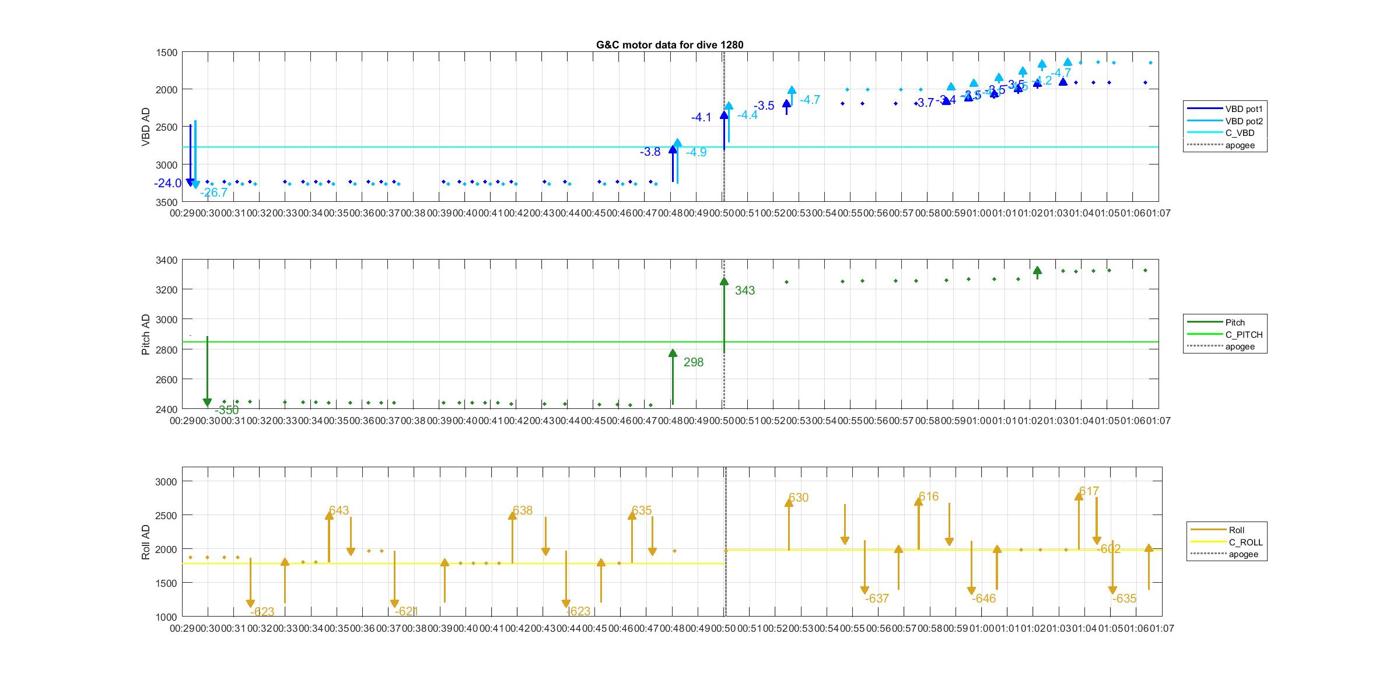This screenshot has height=693, width=1400.
Task: Click the 'G&C motor data for dive 1280' title
Action: (x=669, y=45)
